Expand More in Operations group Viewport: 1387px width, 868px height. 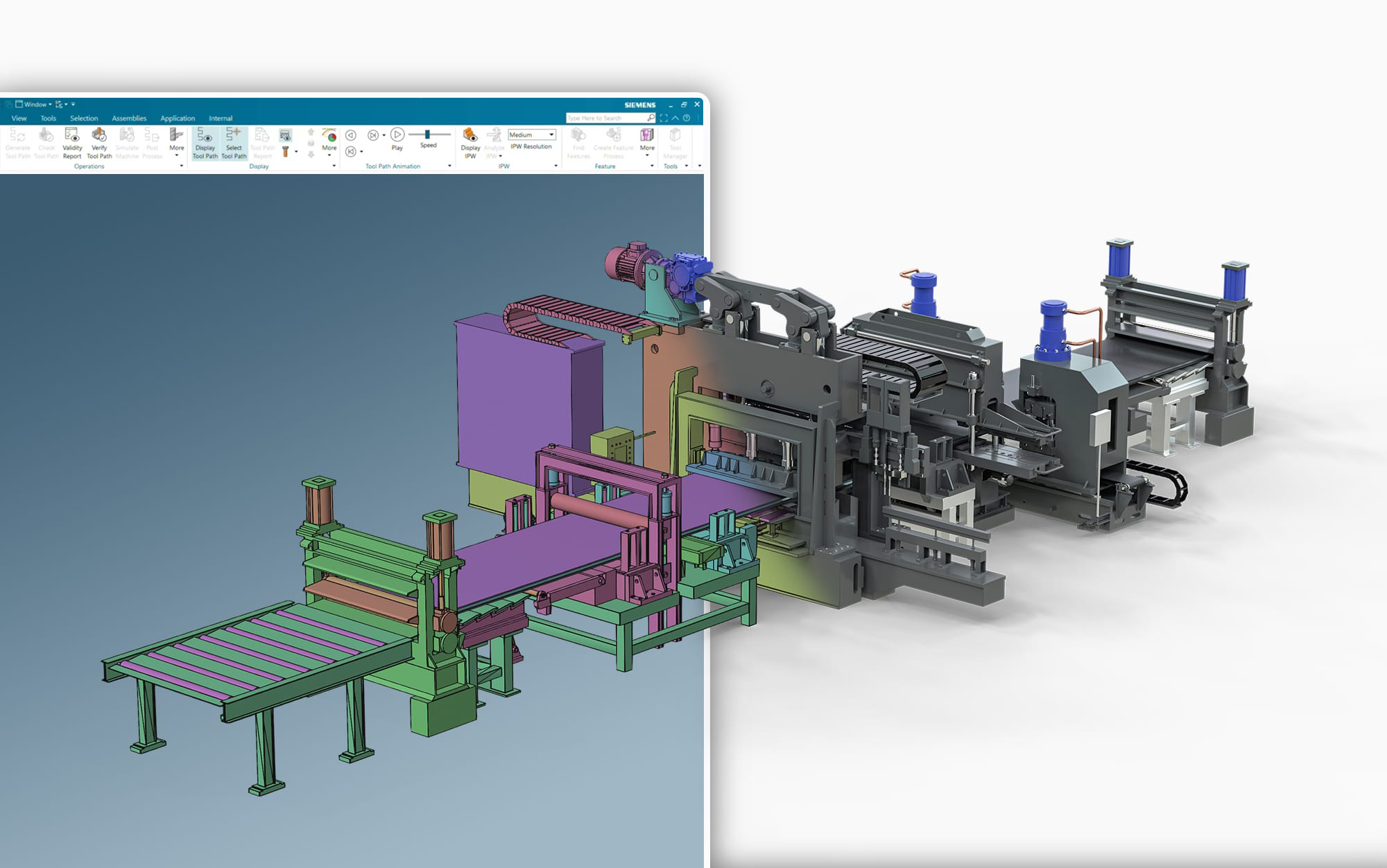point(177,141)
